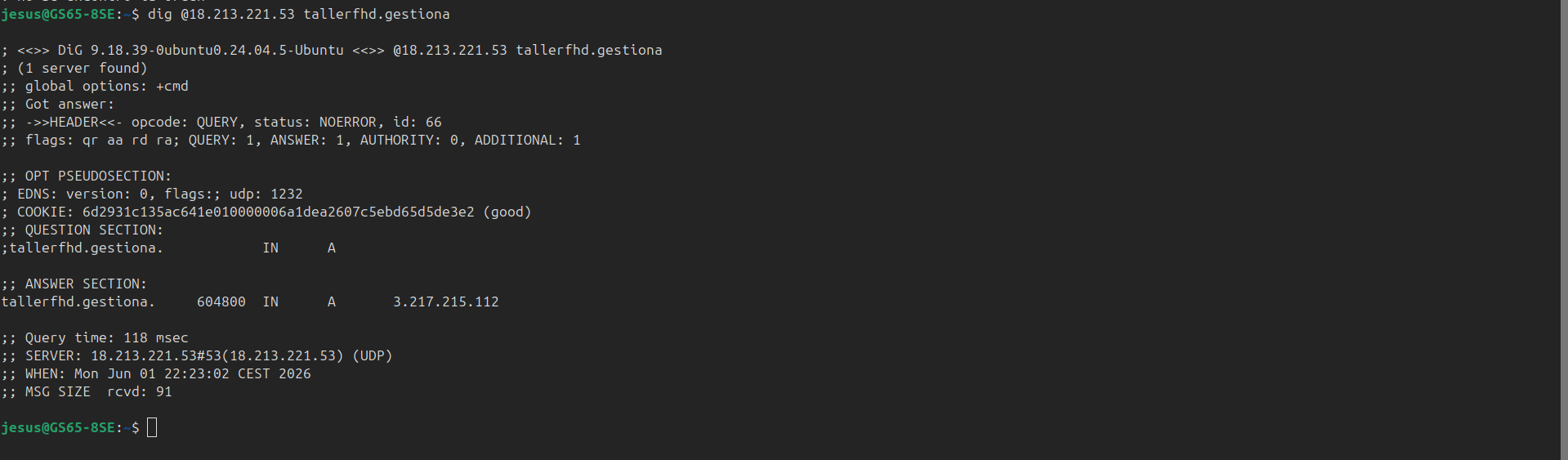
Task: Click the TTL value 604800
Action: (221, 301)
